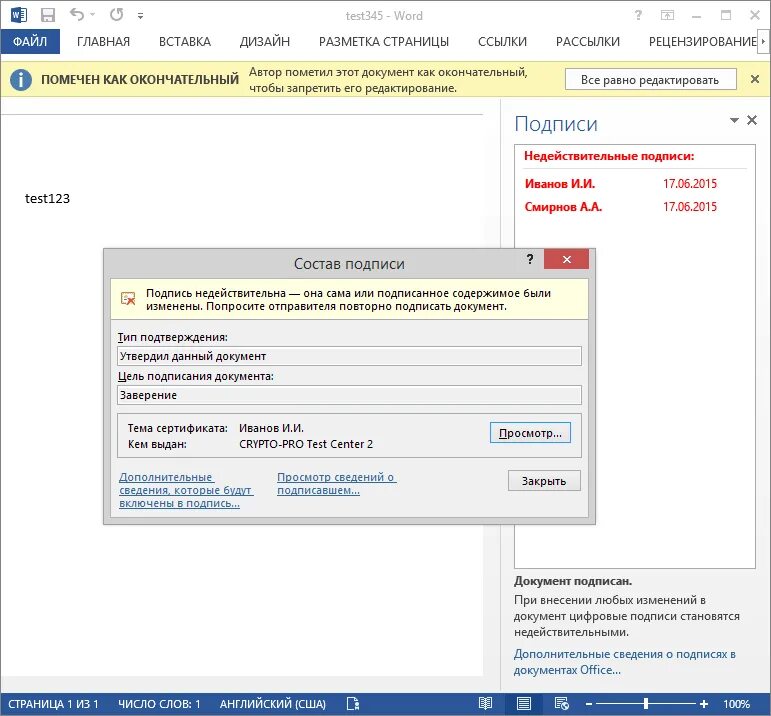Close the Подписи task pane
Image resolution: width=771 pixels, height=716 pixels.
tap(752, 120)
